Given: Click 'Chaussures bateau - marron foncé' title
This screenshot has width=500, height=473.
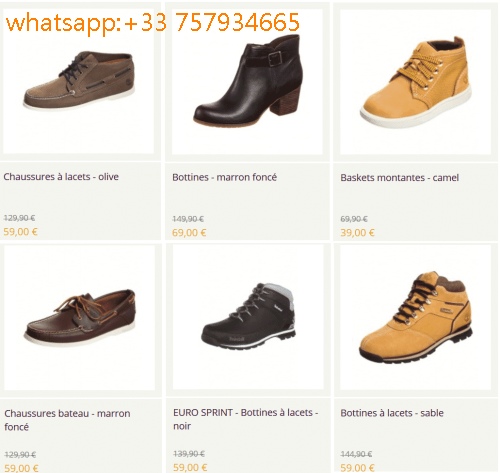Looking at the screenshot, I should pos(67,420).
